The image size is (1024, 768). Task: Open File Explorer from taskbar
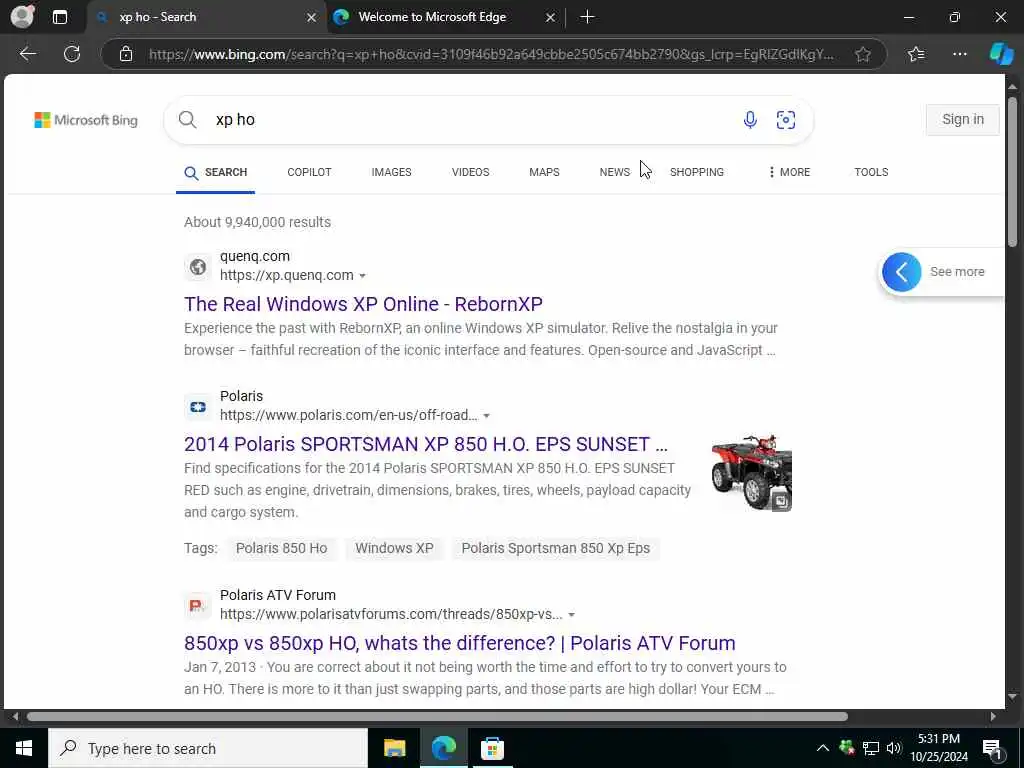[x=394, y=748]
